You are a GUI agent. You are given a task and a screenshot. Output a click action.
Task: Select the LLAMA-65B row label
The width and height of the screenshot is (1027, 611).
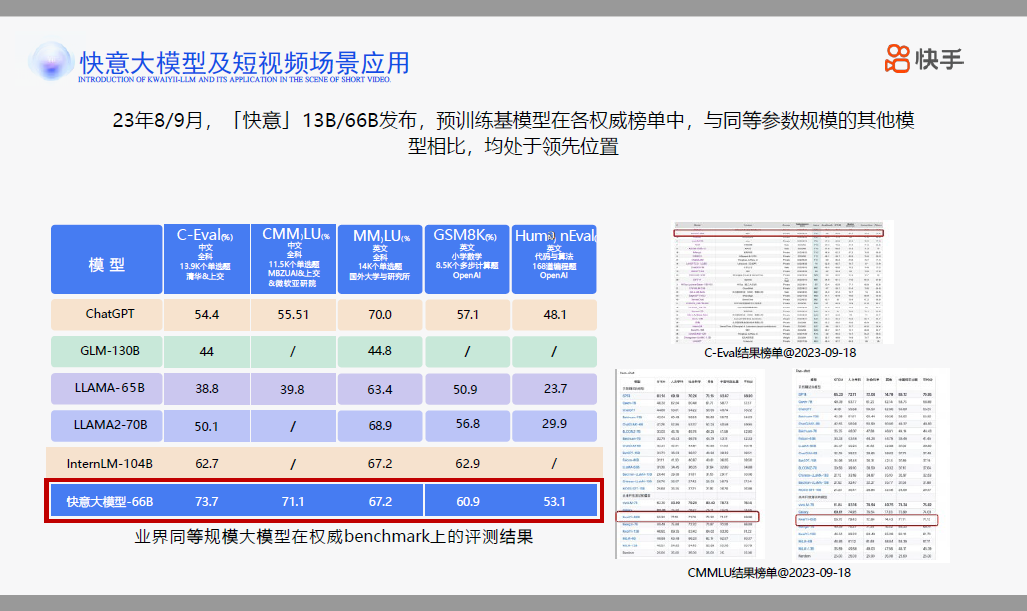click(109, 388)
